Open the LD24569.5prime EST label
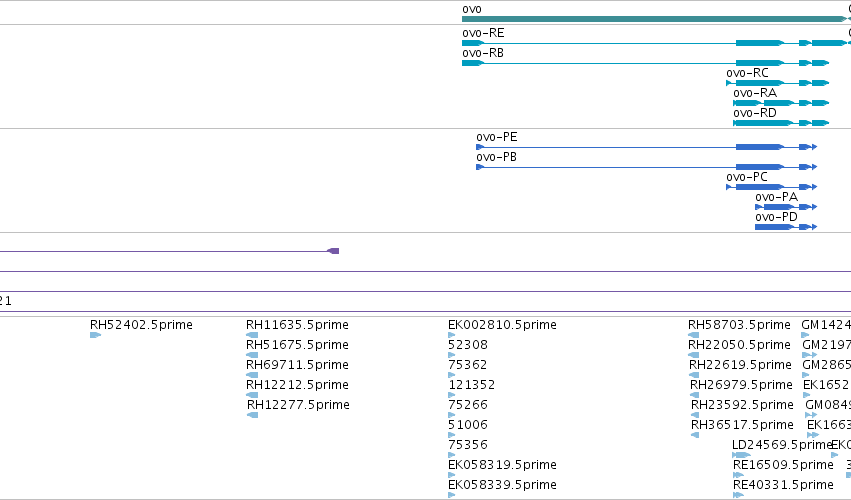 point(782,445)
